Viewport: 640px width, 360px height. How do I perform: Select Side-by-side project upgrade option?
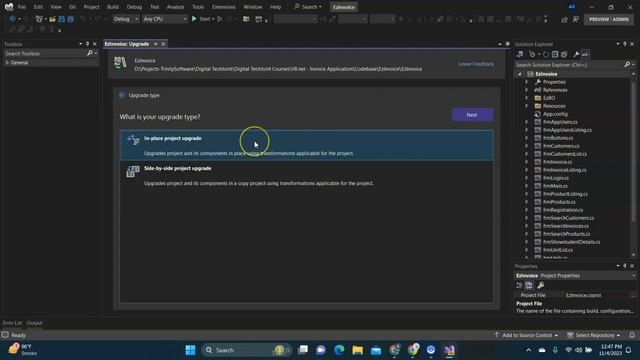307,176
